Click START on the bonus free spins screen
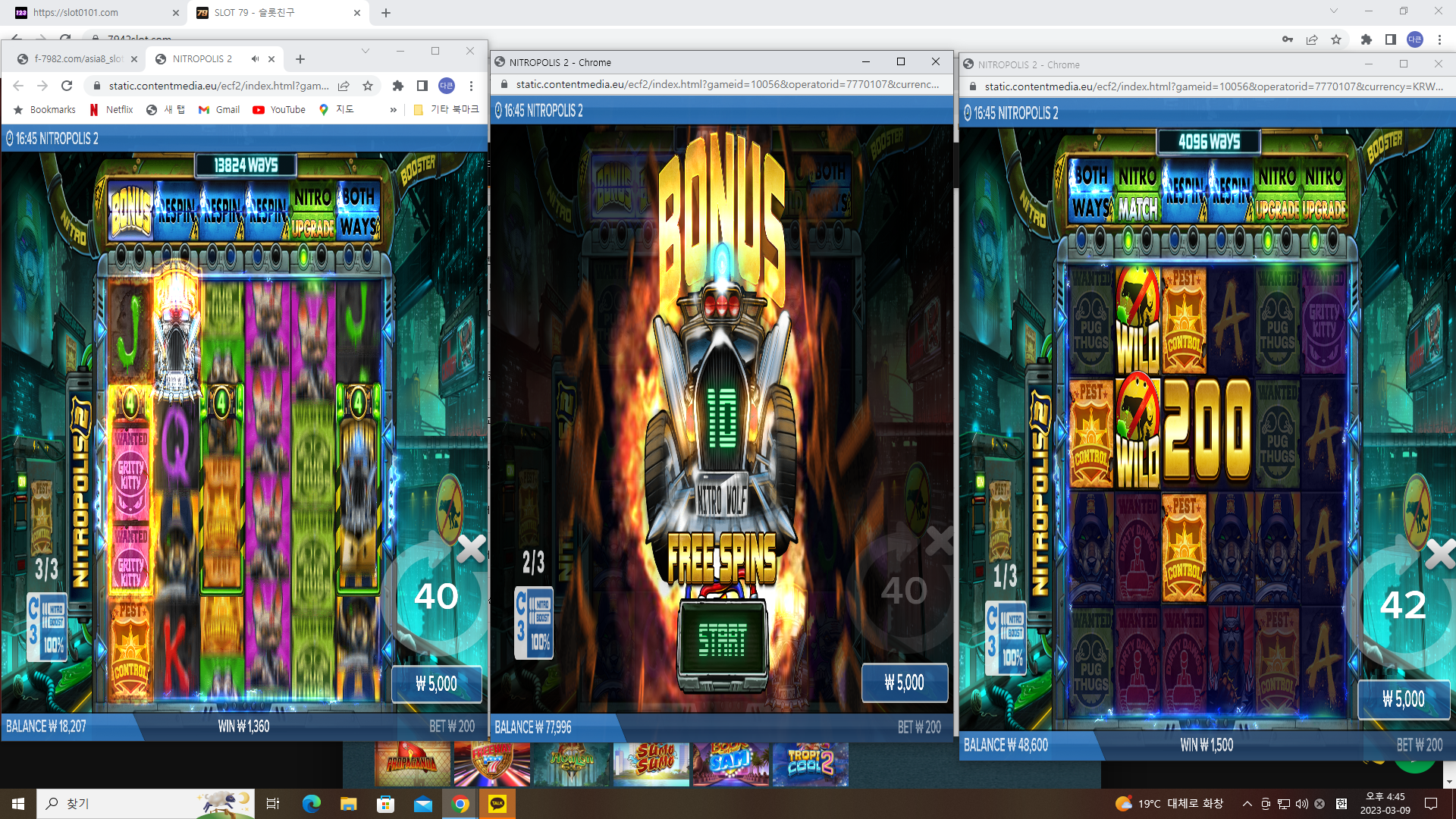This screenshot has width=1456, height=819. pyautogui.click(x=723, y=640)
